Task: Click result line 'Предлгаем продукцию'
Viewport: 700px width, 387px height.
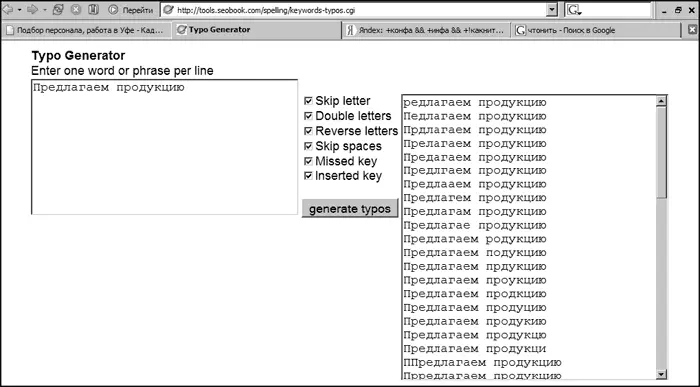Action: (475, 171)
